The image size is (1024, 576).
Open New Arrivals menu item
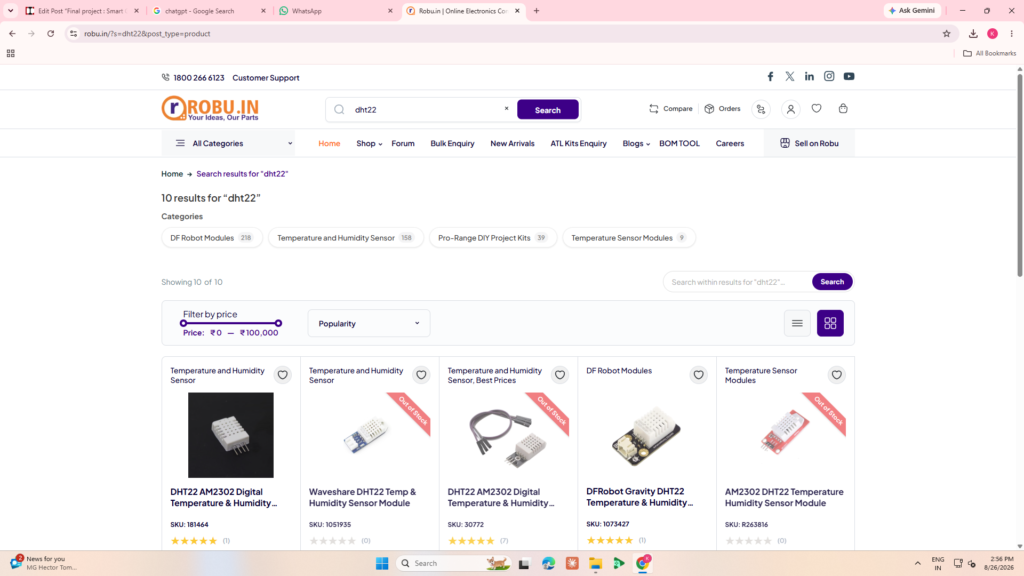pos(512,143)
